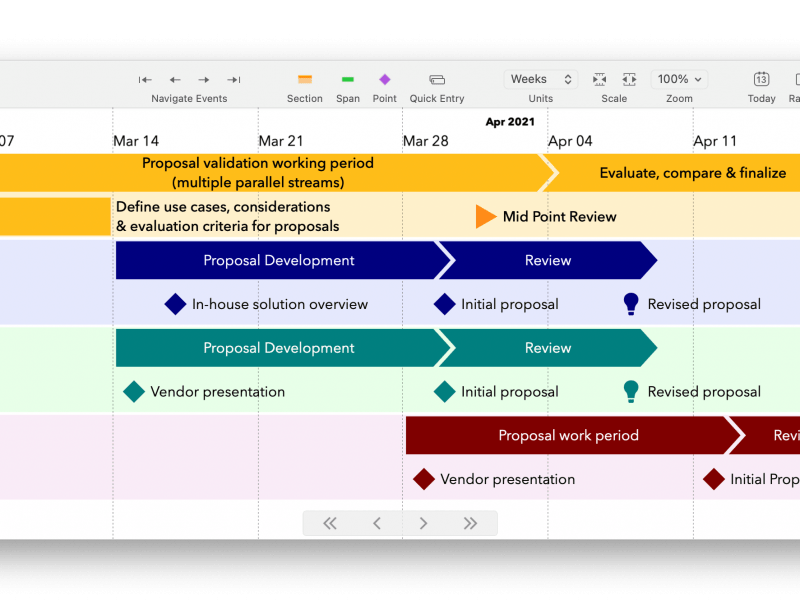The image size is (800, 600).
Task: Step timeline back with single-left chevron
Action: click(x=377, y=523)
